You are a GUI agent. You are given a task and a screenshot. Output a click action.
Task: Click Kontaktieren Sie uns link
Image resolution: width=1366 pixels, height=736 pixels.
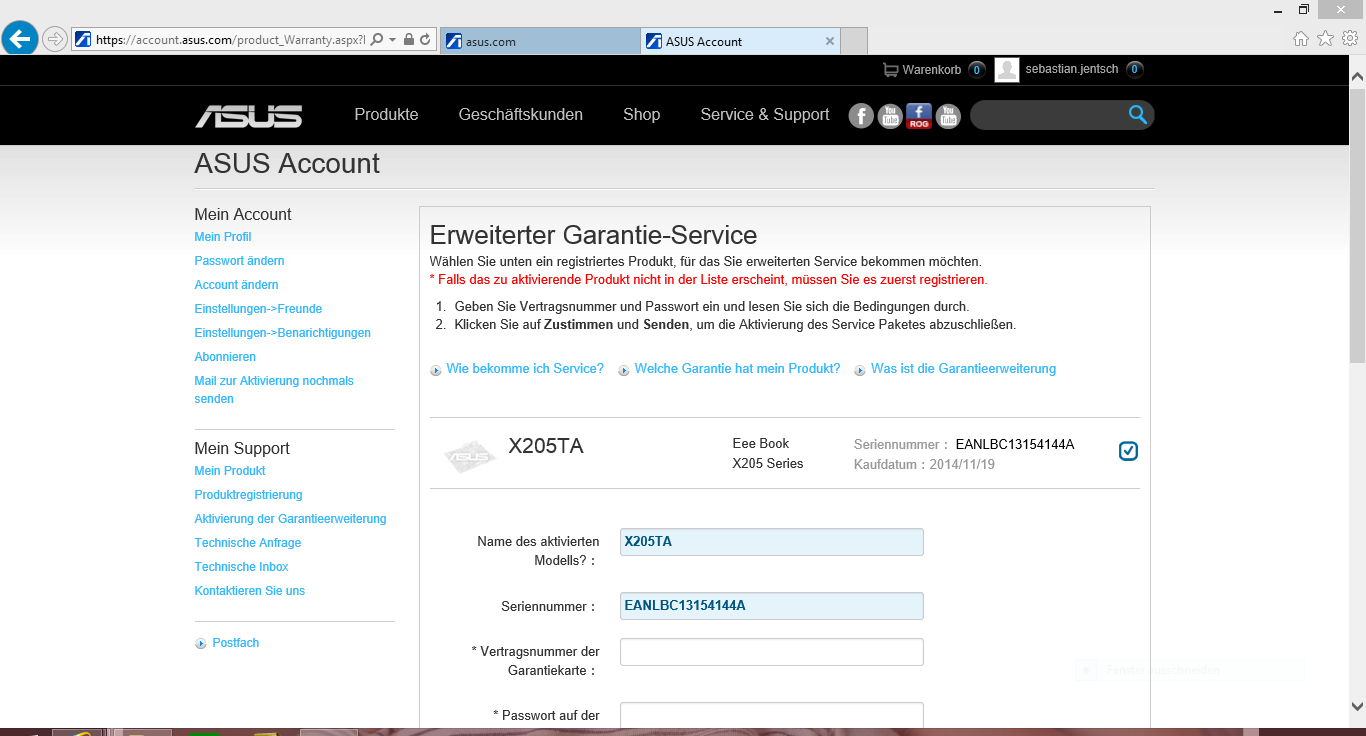(x=250, y=591)
